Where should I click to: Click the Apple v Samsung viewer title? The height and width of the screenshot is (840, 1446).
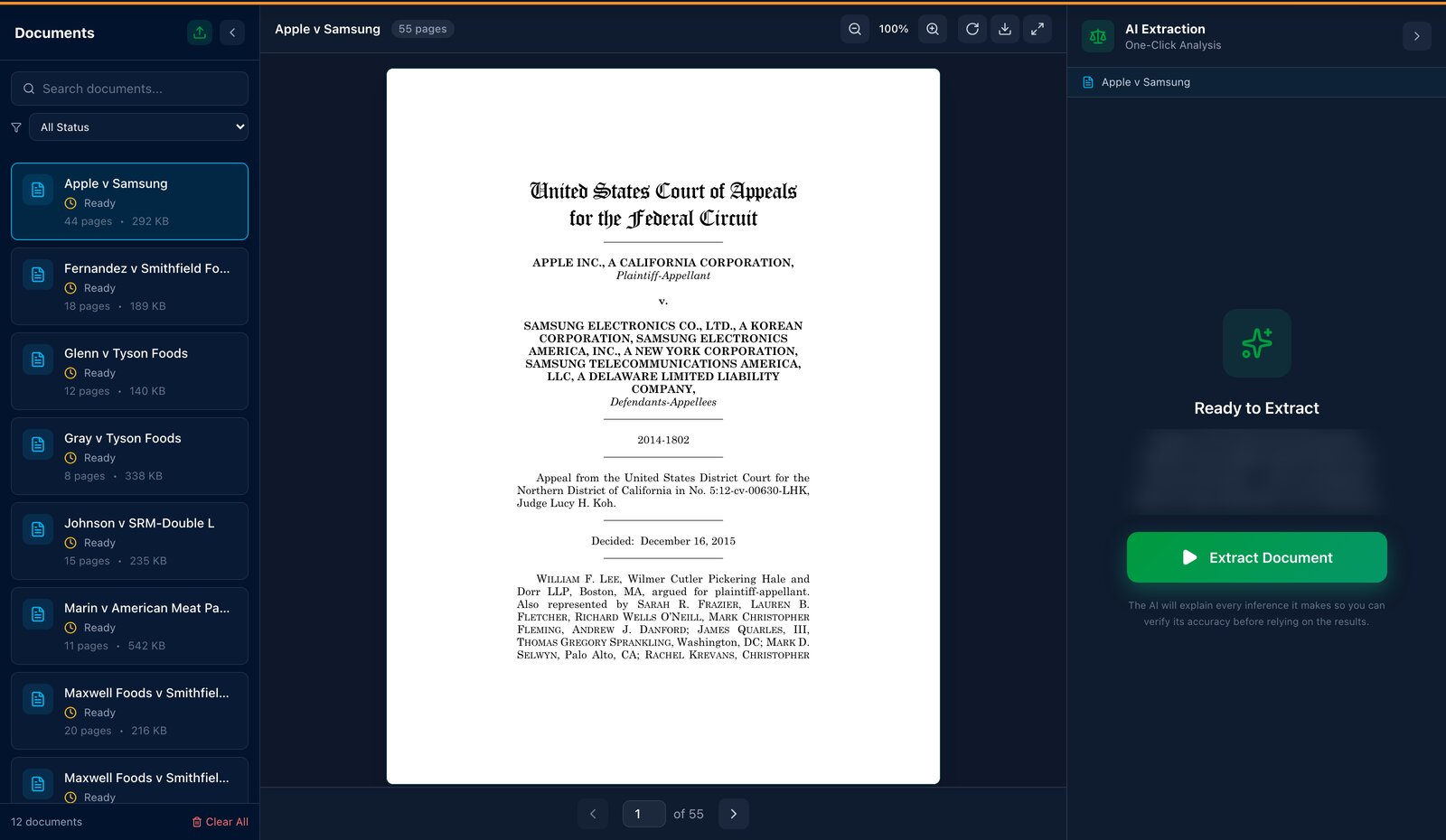coord(327,29)
